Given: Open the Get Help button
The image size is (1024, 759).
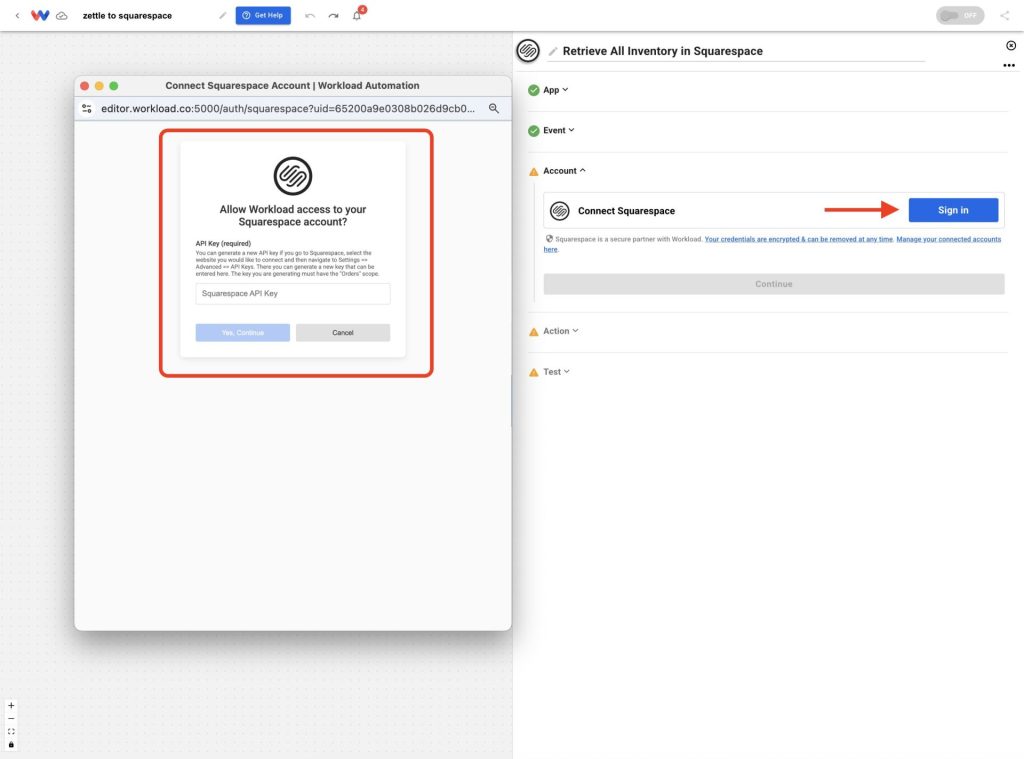Looking at the screenshot, I should click(x=263, y=15).
